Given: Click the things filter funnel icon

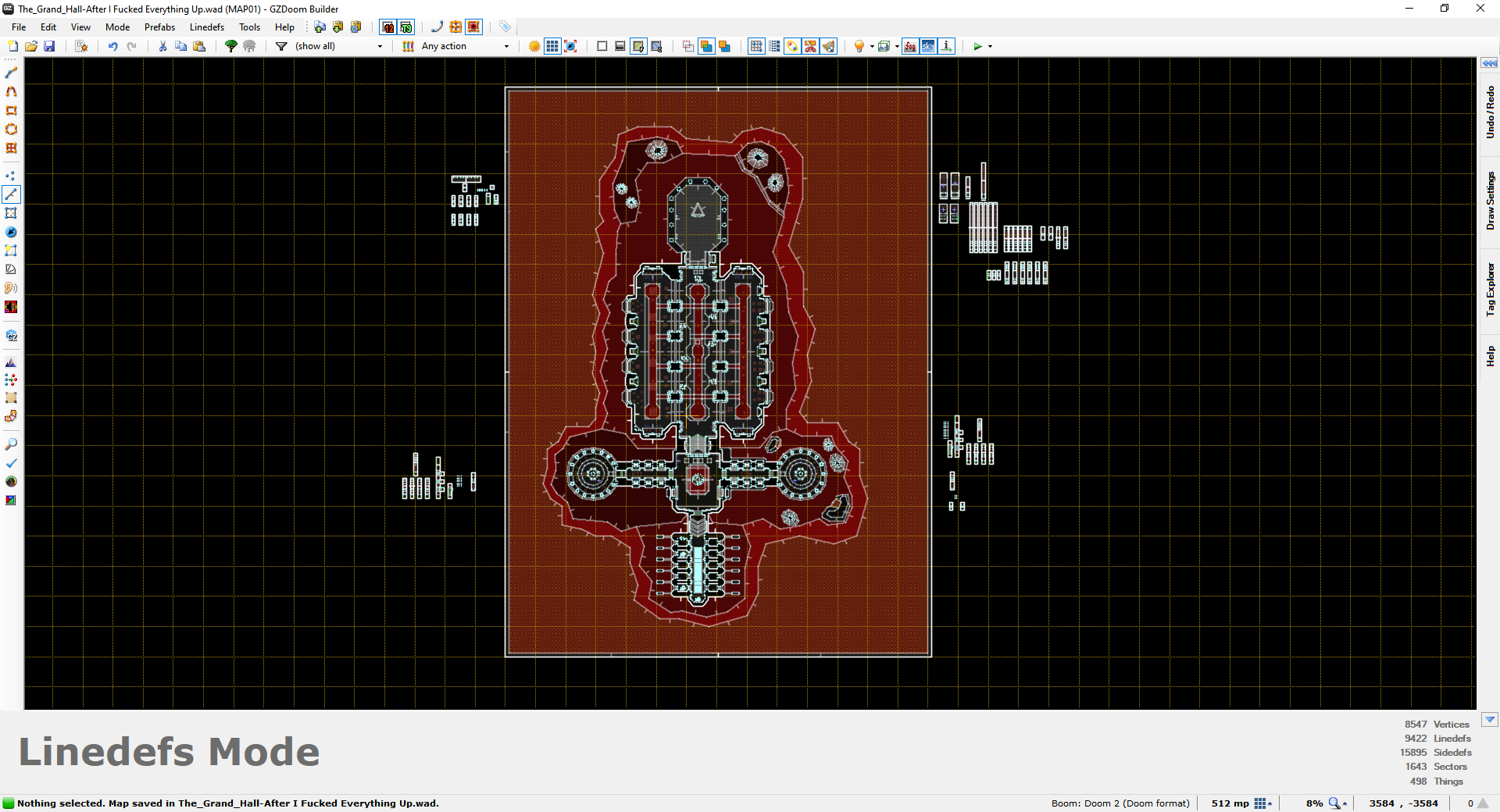Looking at the screenshot, I should (x=281, y=46).
